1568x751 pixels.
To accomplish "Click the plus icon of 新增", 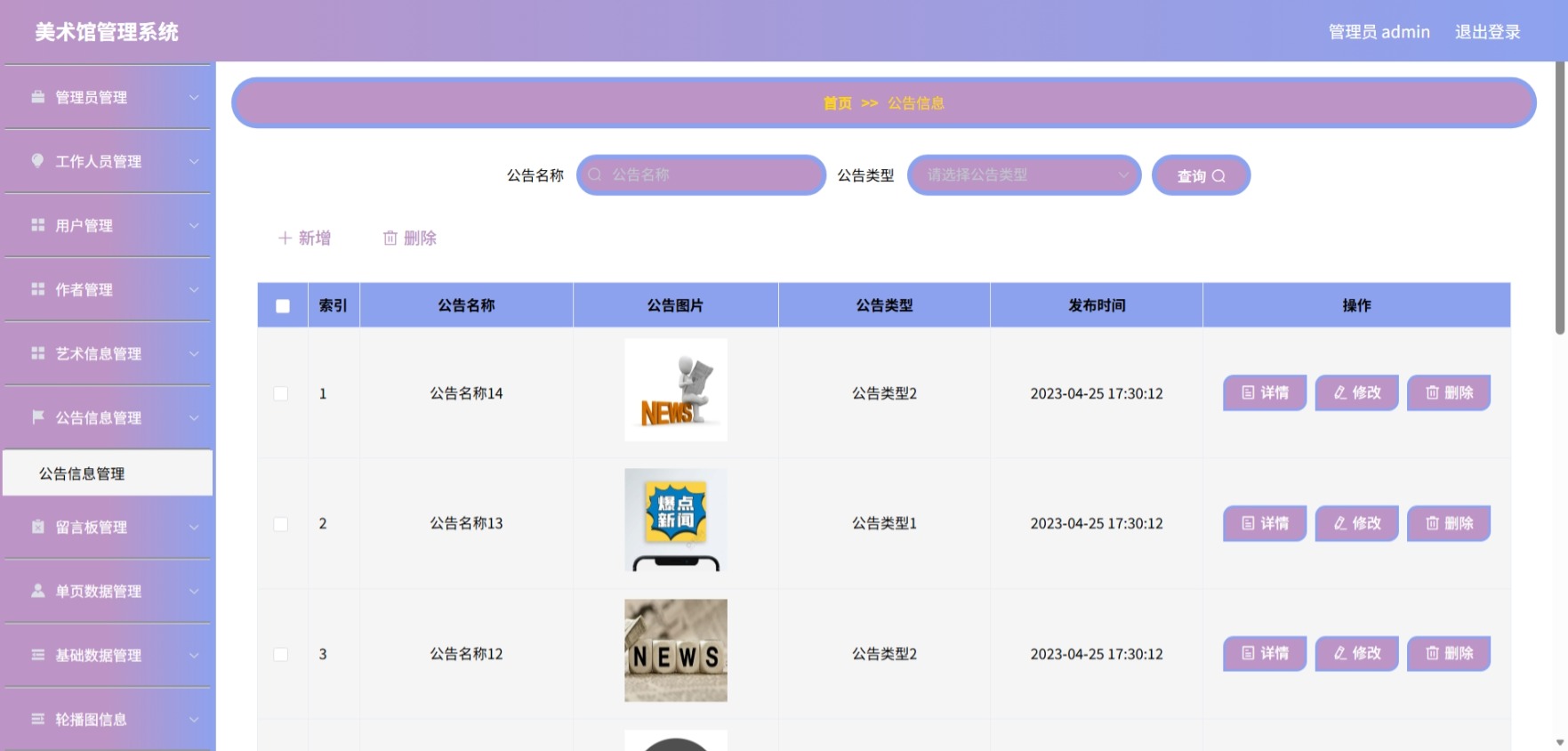I will [x=285, y=238].
